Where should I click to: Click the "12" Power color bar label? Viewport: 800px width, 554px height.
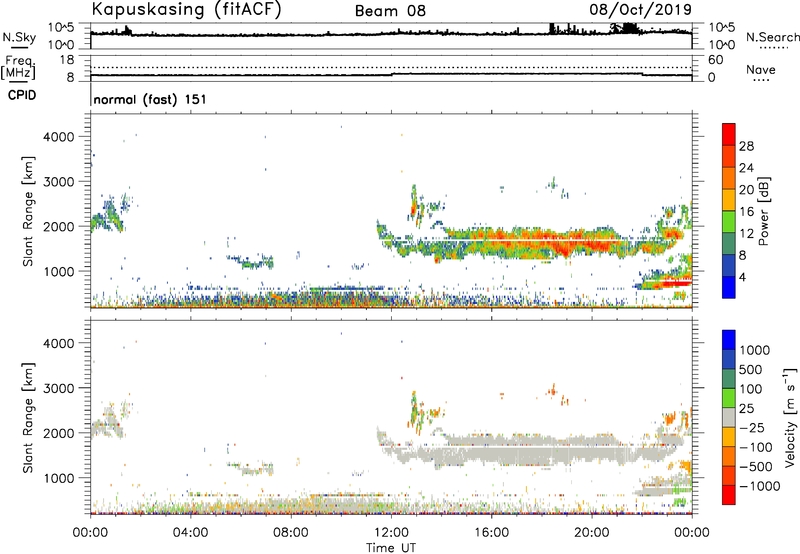[x=746, y=234]
